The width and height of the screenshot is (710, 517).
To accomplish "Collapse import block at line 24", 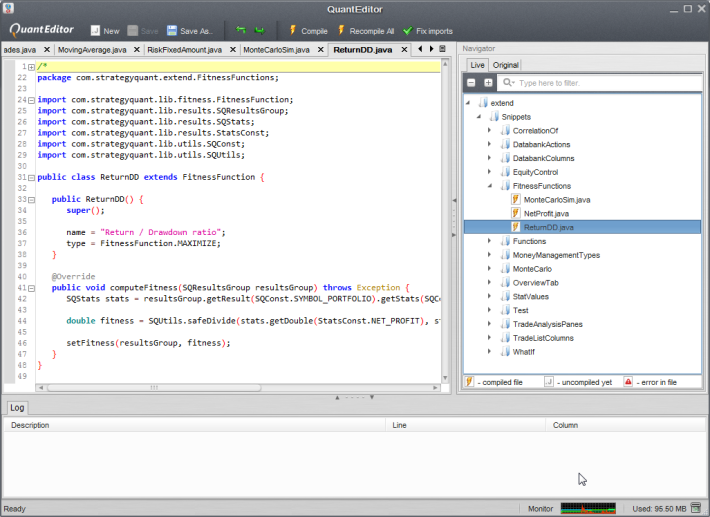I will pos(31,100).
